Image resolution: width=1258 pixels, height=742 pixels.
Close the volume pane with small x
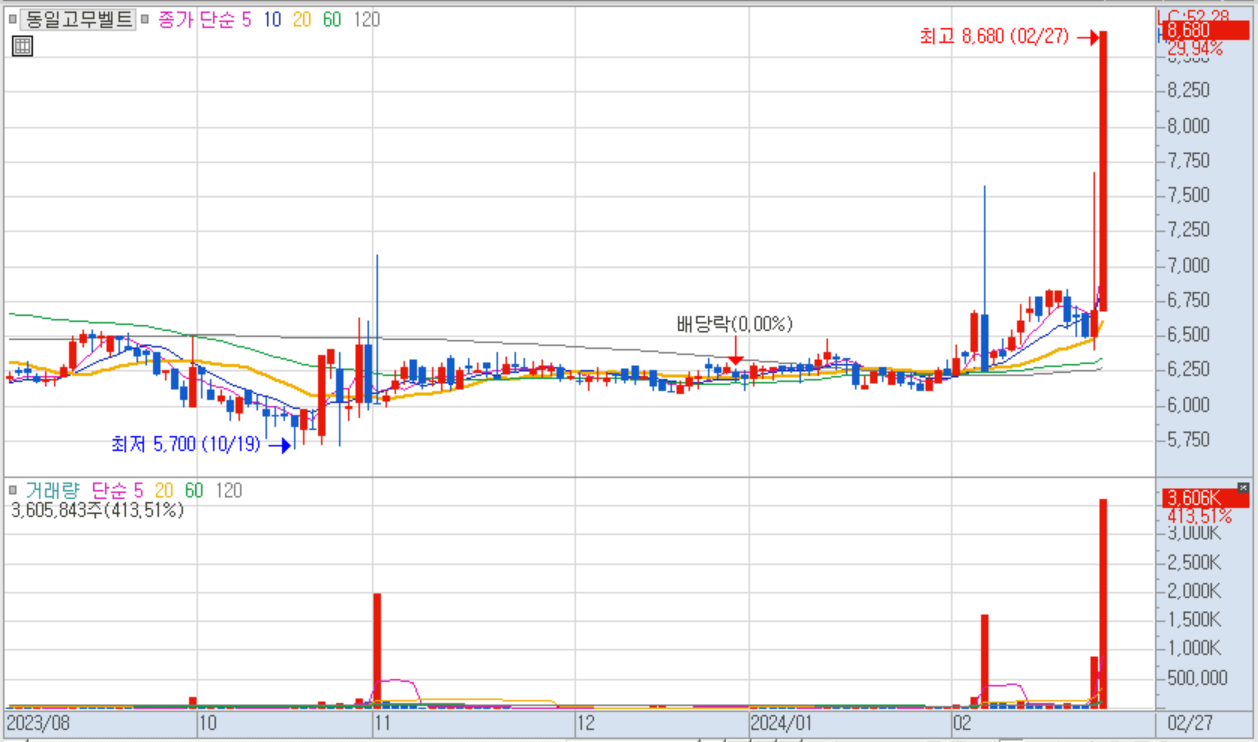pos(1243,486)
